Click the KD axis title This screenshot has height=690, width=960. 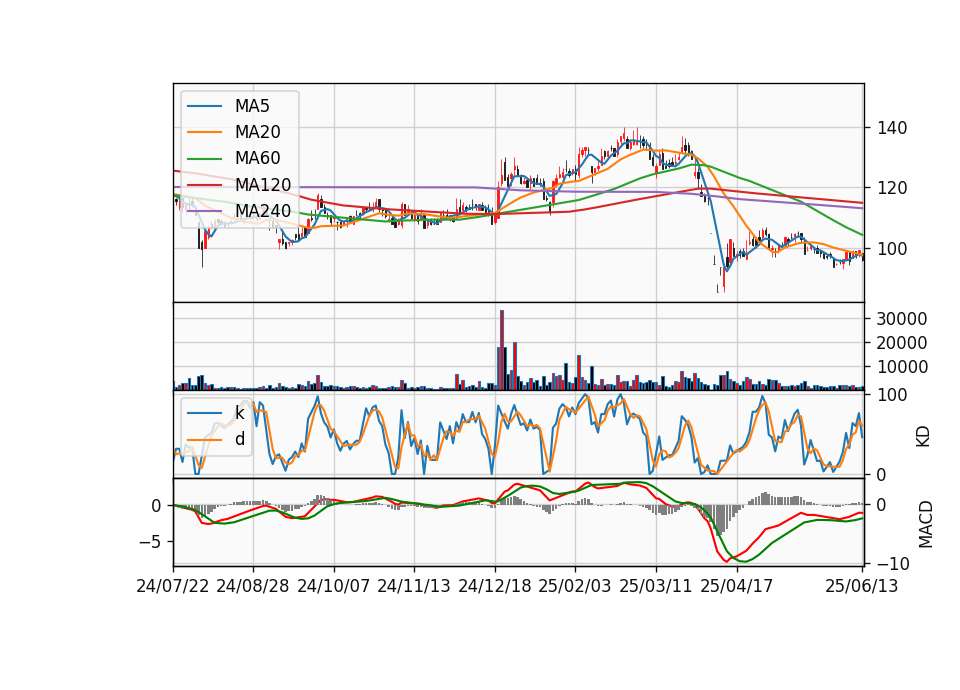point(923,436)
